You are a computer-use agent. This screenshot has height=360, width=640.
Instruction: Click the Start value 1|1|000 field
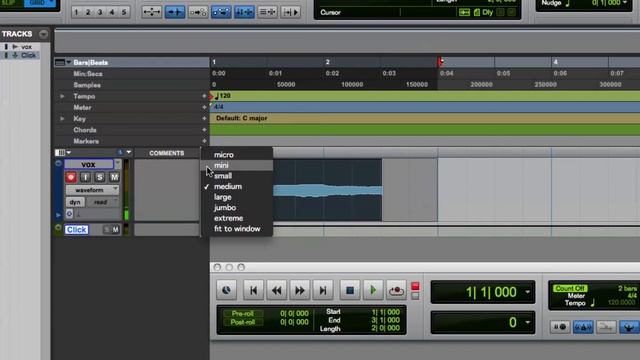point(385,312)
